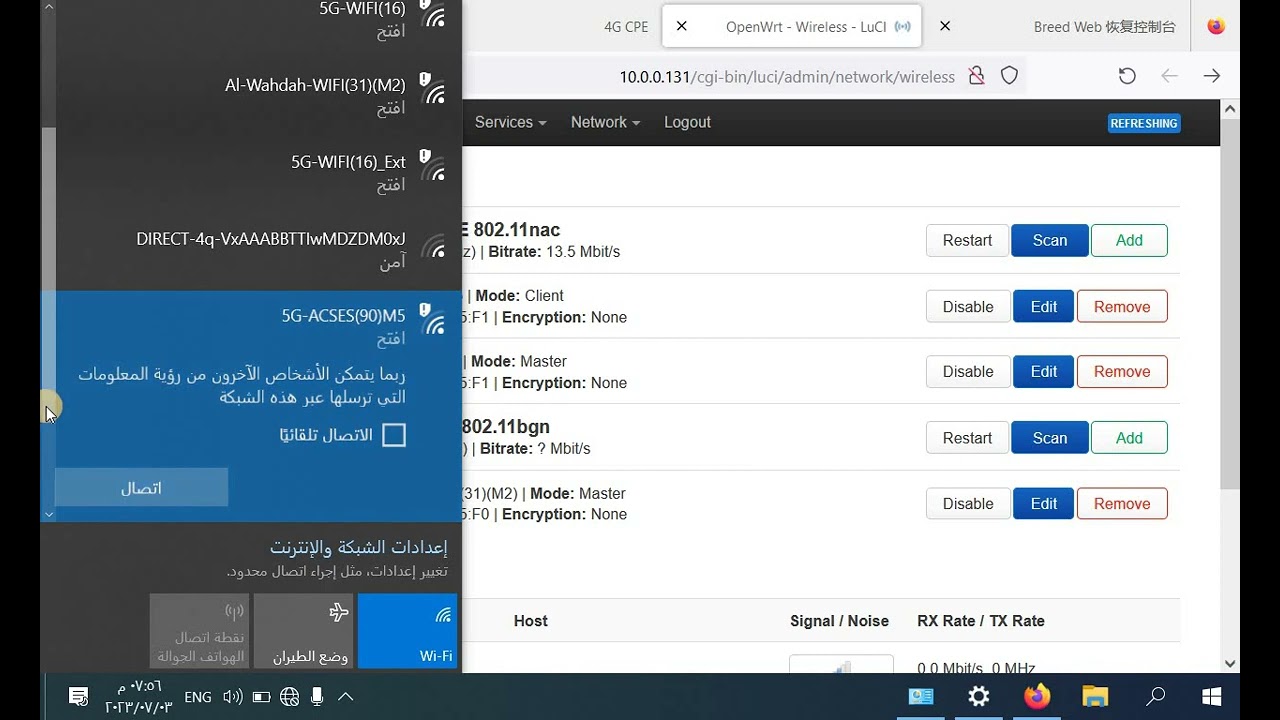
Task: Click Wi-Fi list scroll down arrow
Action: pos(48,514)
